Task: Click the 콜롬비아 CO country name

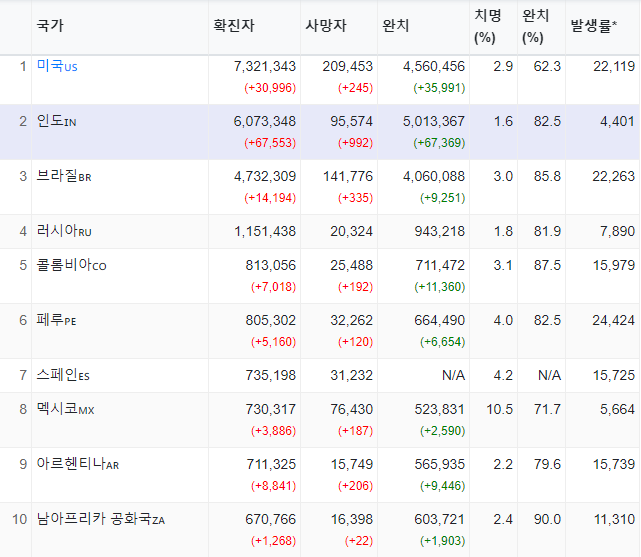Action: tap(71, 265)
